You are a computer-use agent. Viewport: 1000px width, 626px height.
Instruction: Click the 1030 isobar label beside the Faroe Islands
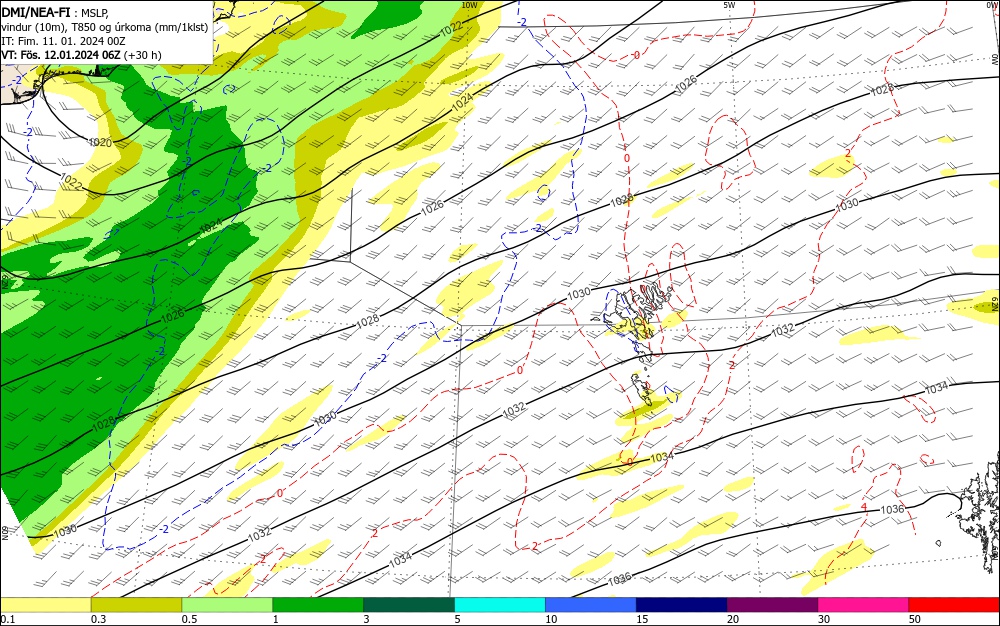(x=578, y=293)
